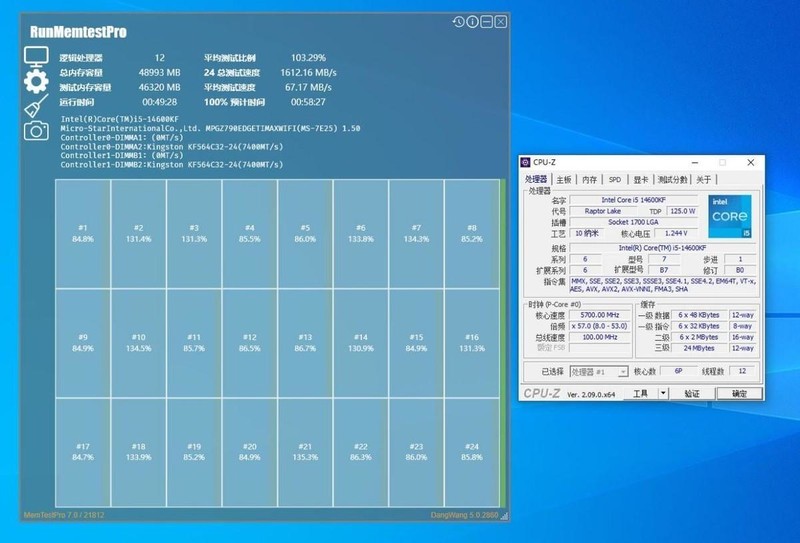Select memtest tile #22 at 86.3%
The height and width of the screenshot is (543, 800).
361,452
